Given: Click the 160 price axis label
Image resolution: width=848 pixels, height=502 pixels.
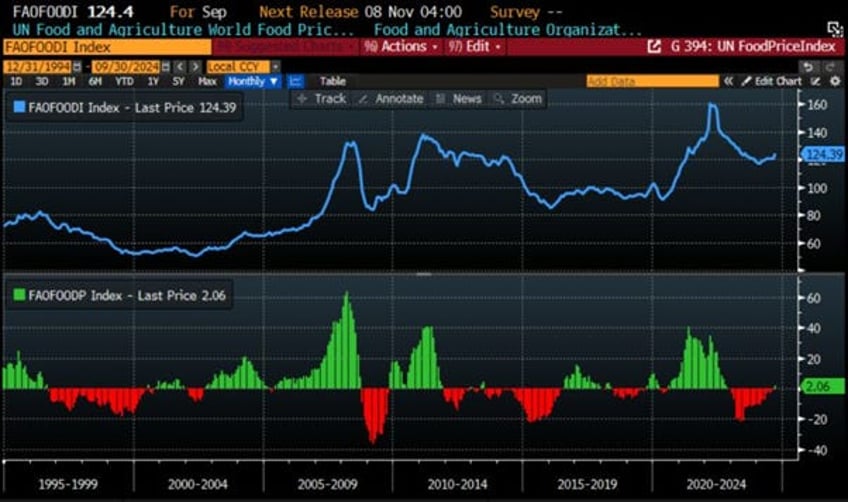Looking at the screenshot, I should [817, 105].
